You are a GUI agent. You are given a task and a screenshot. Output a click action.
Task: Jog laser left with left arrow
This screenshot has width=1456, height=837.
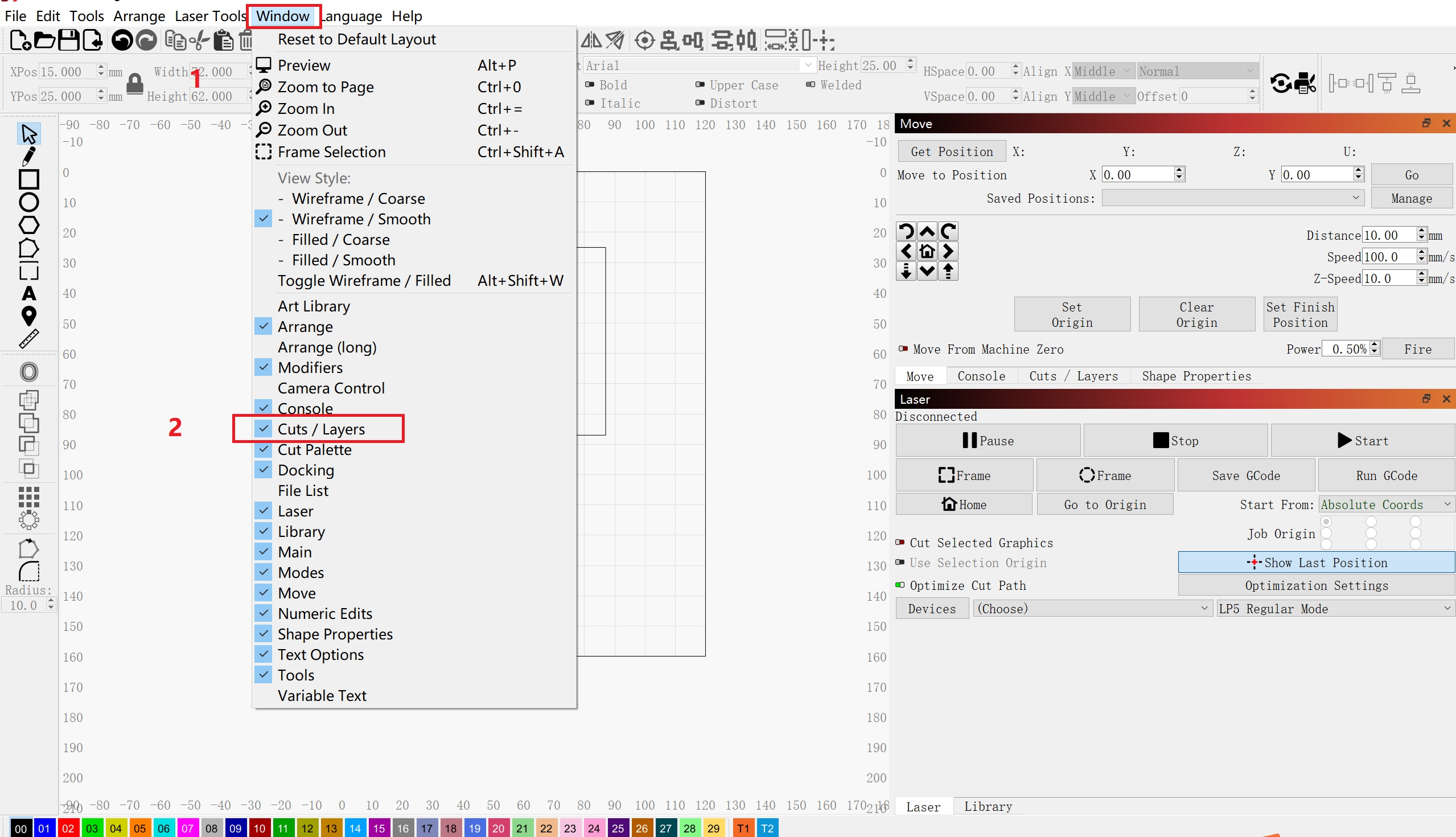pyautogui.click(x=906, y=251)
